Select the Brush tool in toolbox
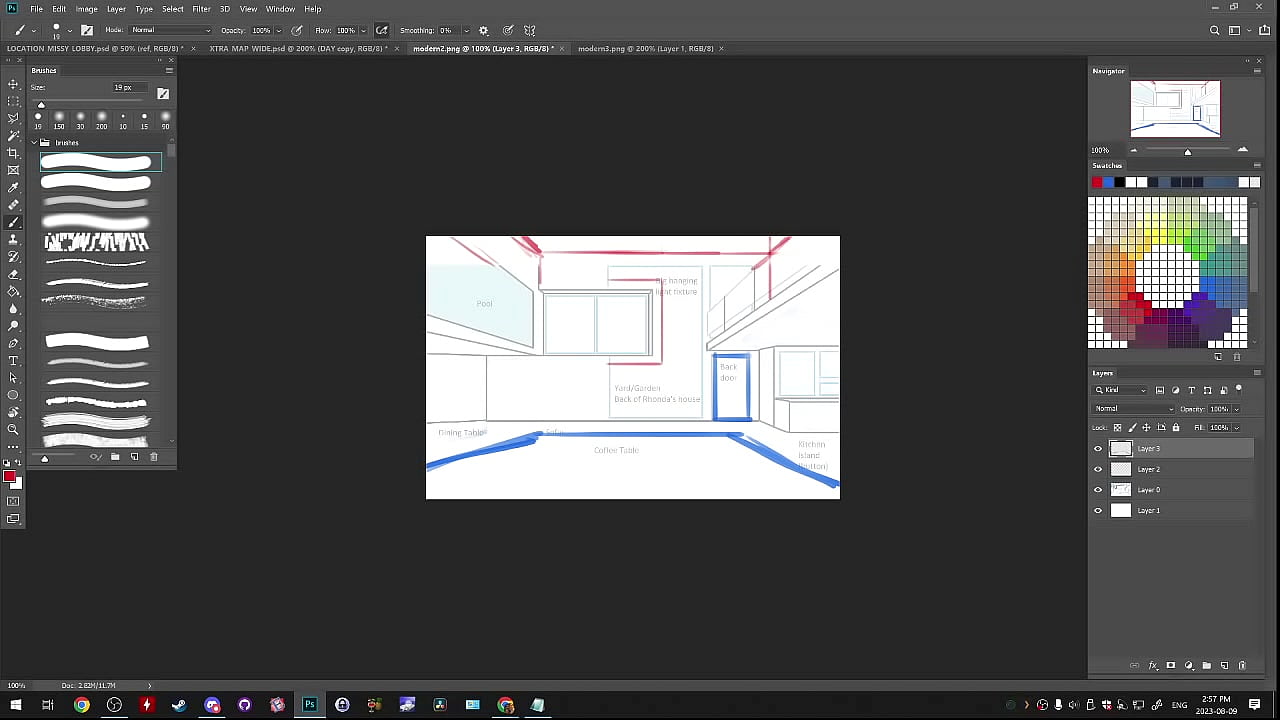The image size is (1280, 720). coord(13,222)
